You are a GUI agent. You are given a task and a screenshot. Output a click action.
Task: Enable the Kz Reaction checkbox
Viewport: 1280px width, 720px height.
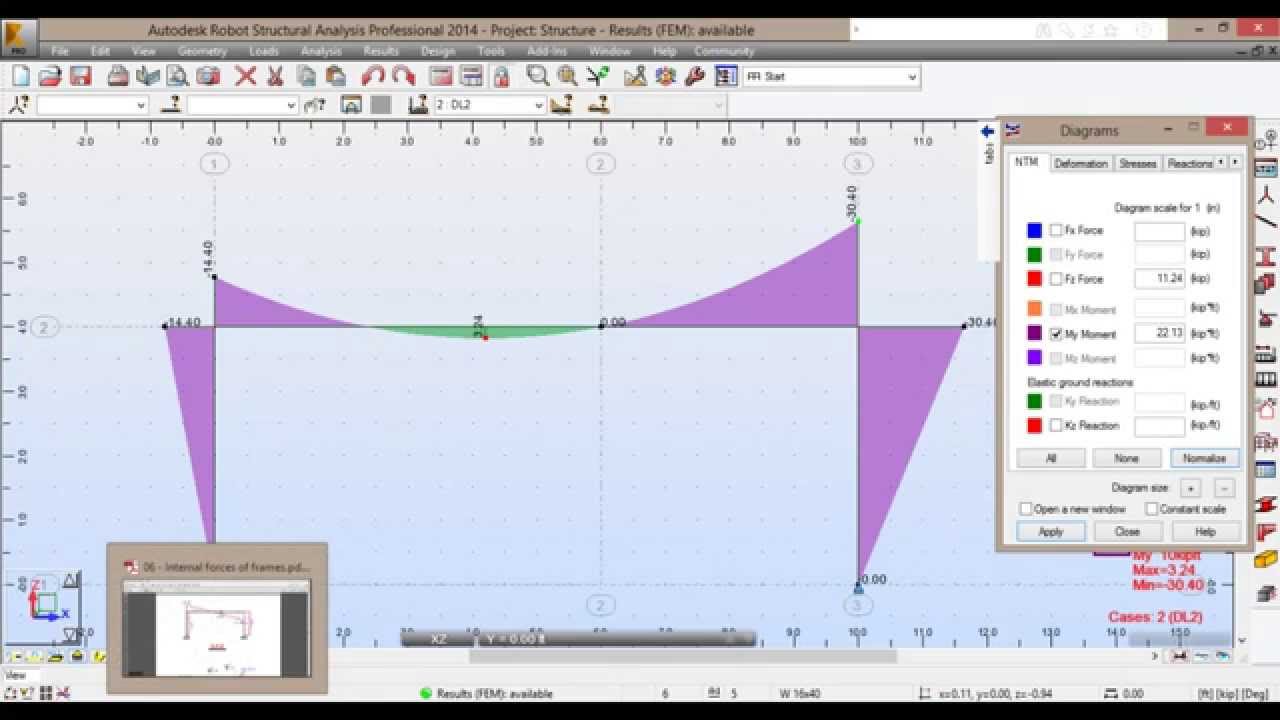1056,425
